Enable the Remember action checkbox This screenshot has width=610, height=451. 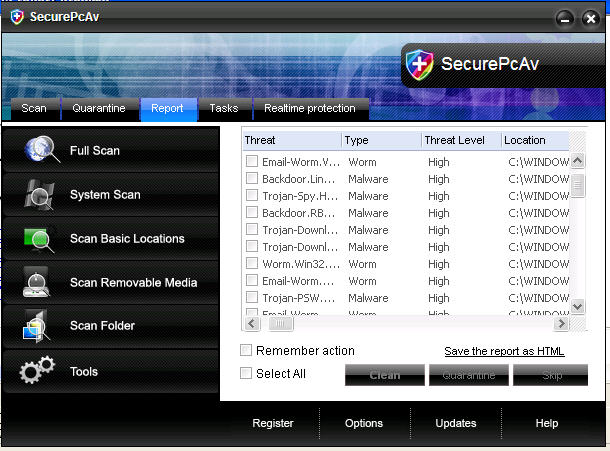(x=246, y=350)
